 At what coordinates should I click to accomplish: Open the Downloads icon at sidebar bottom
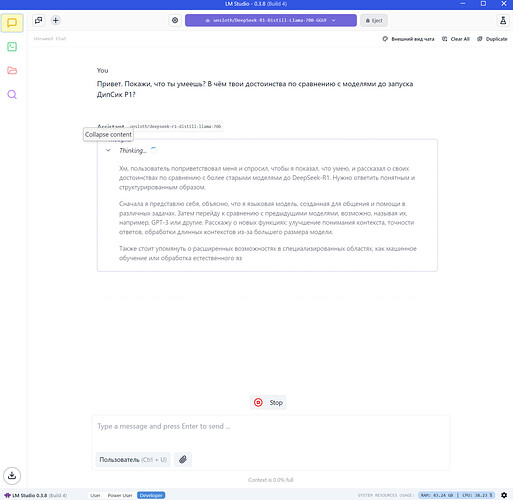click(x=12, y=475)
